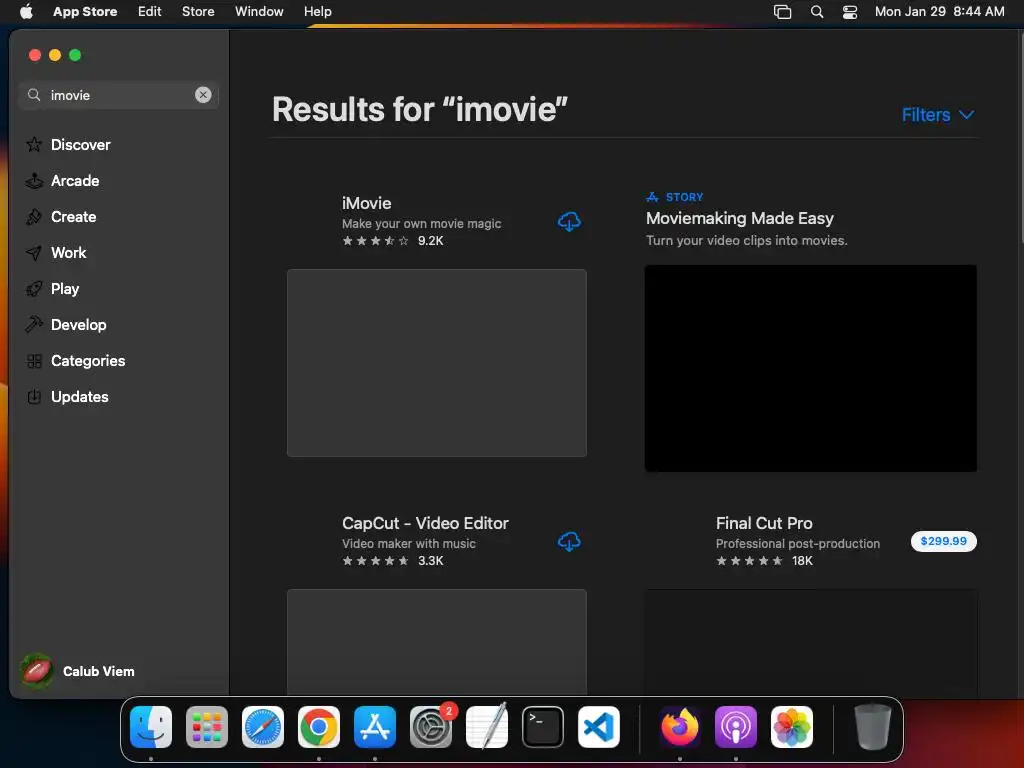Launch Visual Studio Code from the Dock
The height and width of the screenshot is (768, 1024).
click(599, 727)
